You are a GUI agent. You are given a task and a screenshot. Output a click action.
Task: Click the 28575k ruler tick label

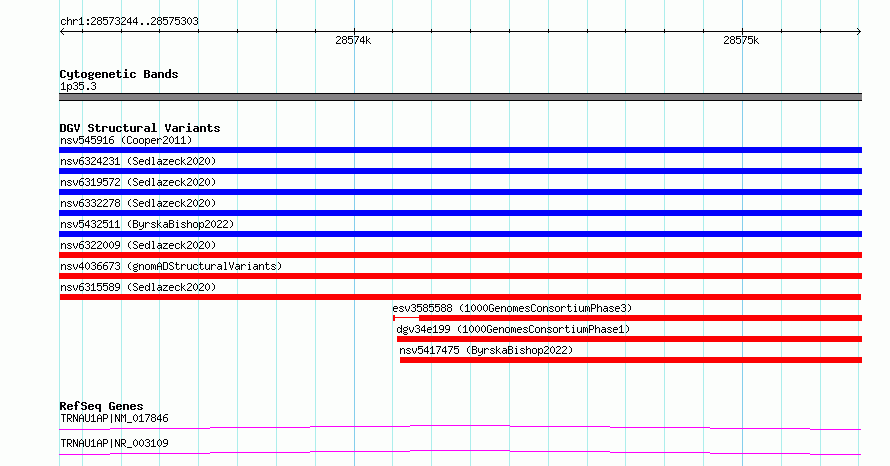[741, 40]
